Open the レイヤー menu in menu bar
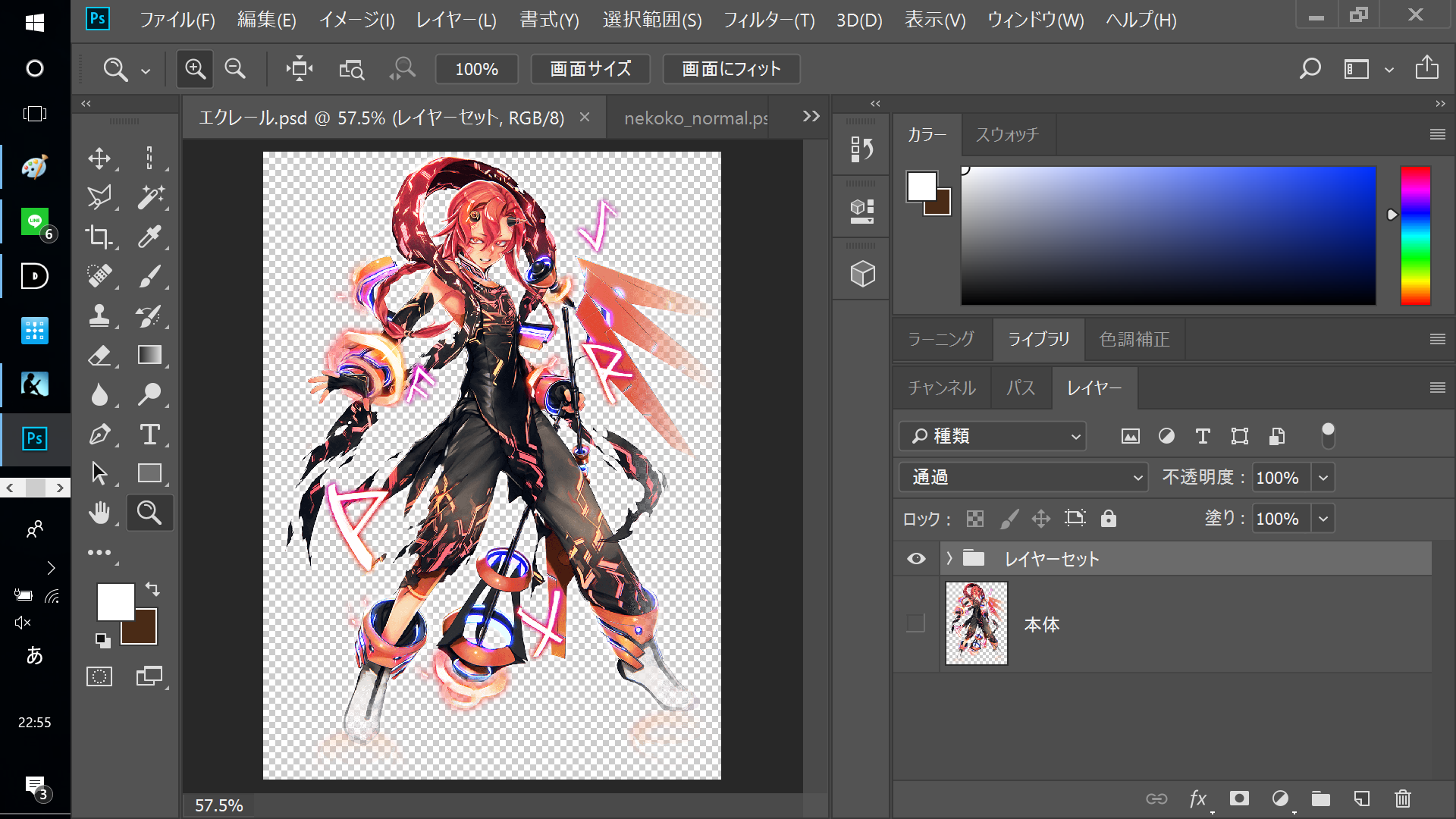The width and height of the screenshot is (1456, 819). tap(457, 20)
